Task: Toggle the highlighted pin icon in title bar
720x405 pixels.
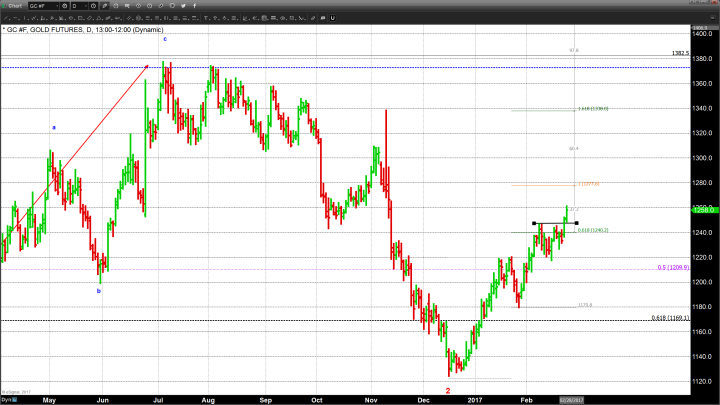Action: pos(105,6)
